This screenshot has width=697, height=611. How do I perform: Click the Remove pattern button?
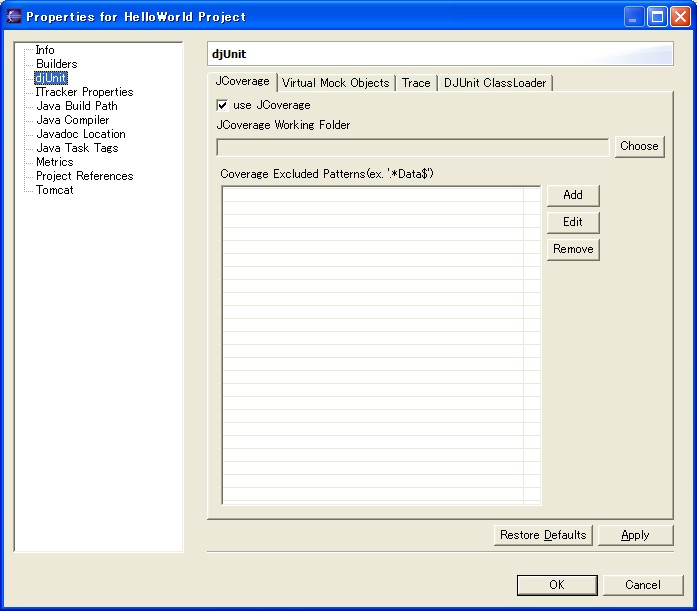pos(573,249)
